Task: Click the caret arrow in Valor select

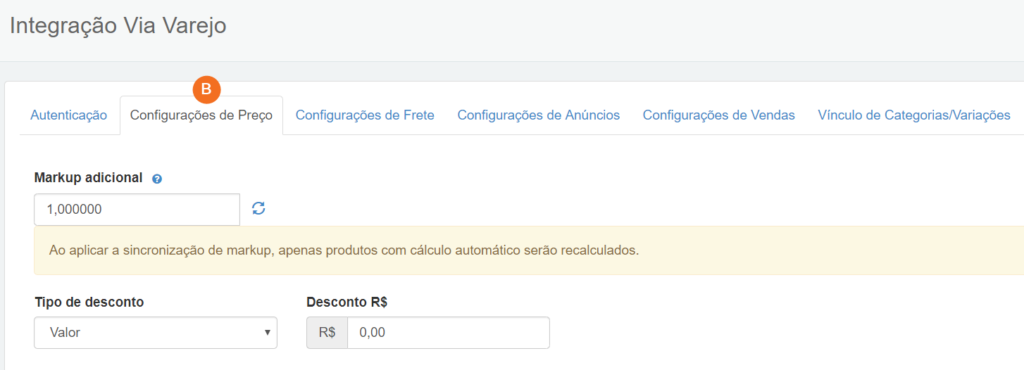Action: point(266,333)
